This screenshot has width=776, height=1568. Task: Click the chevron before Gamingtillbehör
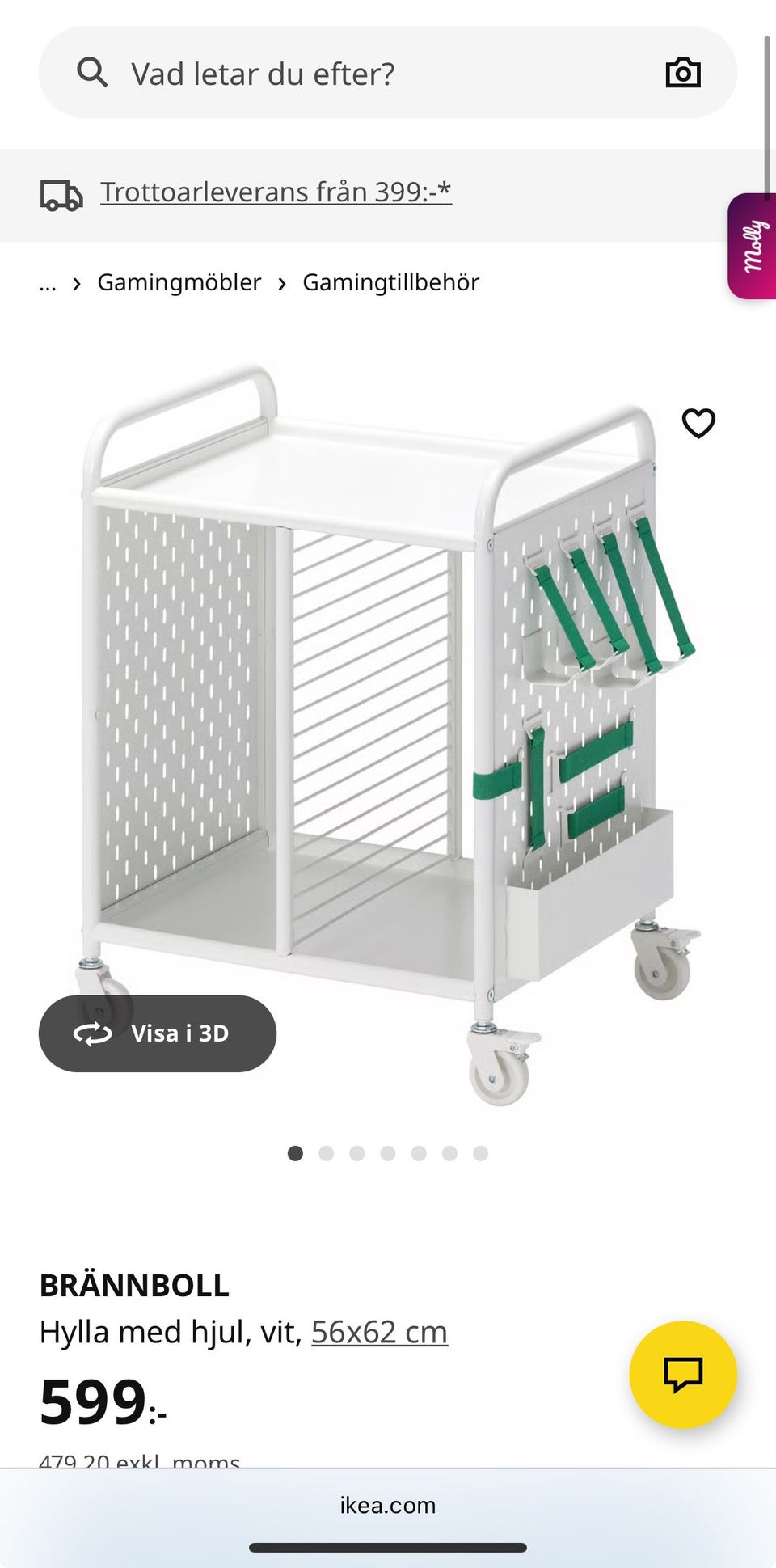pyautogui.click(x=282, y=283)
